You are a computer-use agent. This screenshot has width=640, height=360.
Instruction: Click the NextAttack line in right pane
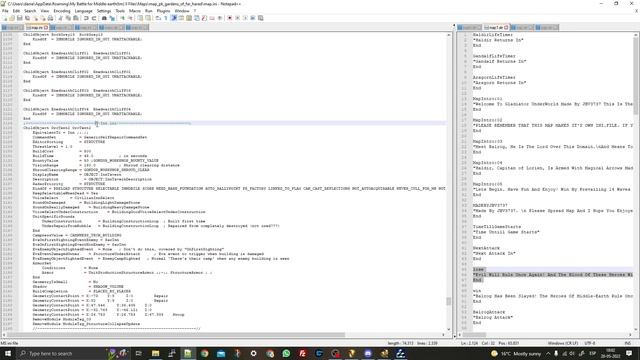[x=486, y=248]
